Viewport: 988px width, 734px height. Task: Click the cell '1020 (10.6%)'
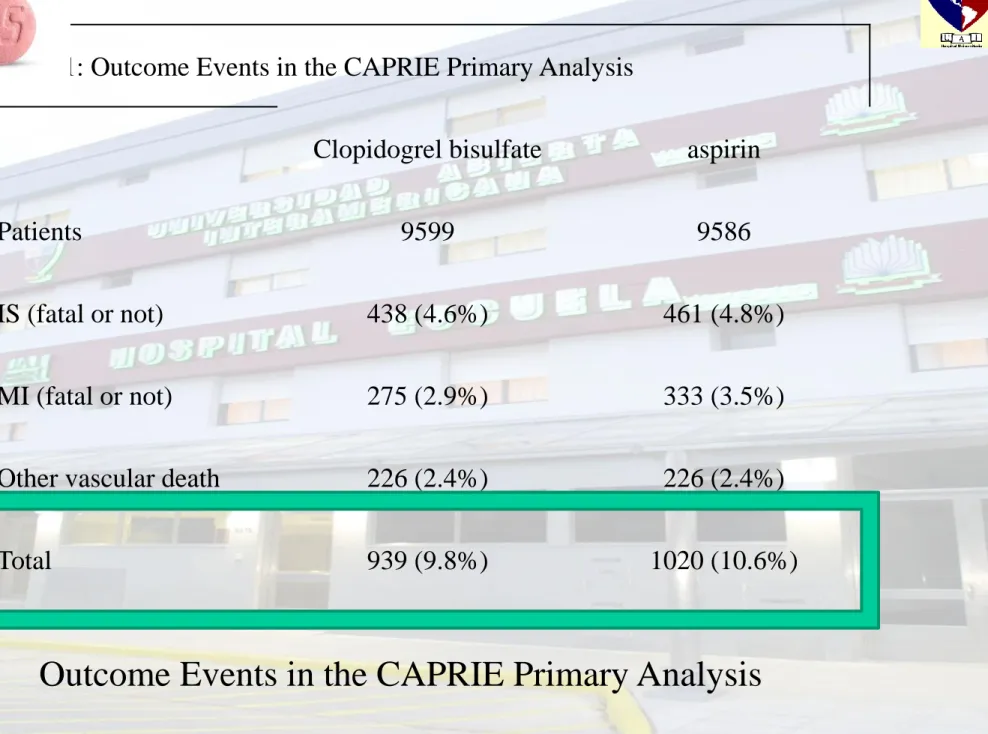(x=724, y=561)
